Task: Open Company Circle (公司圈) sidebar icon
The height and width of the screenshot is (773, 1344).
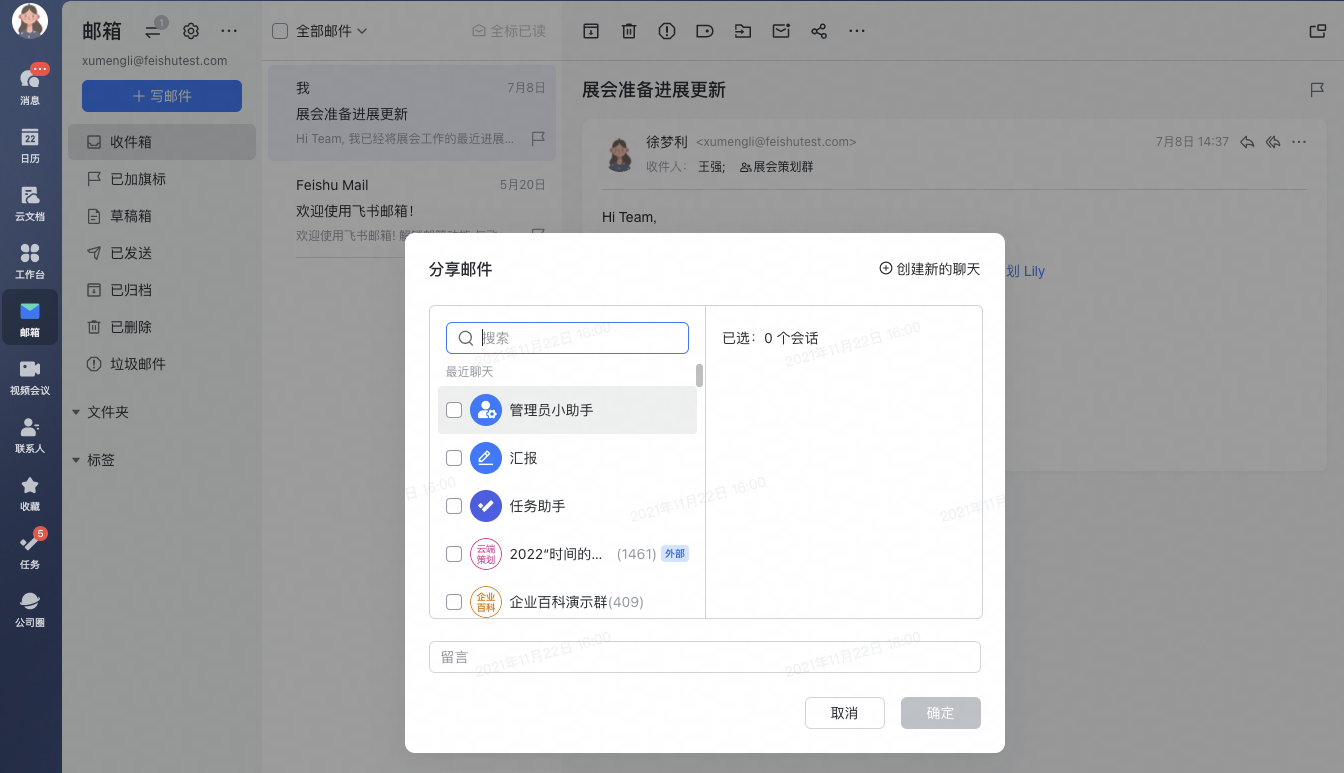Action: 30,609
